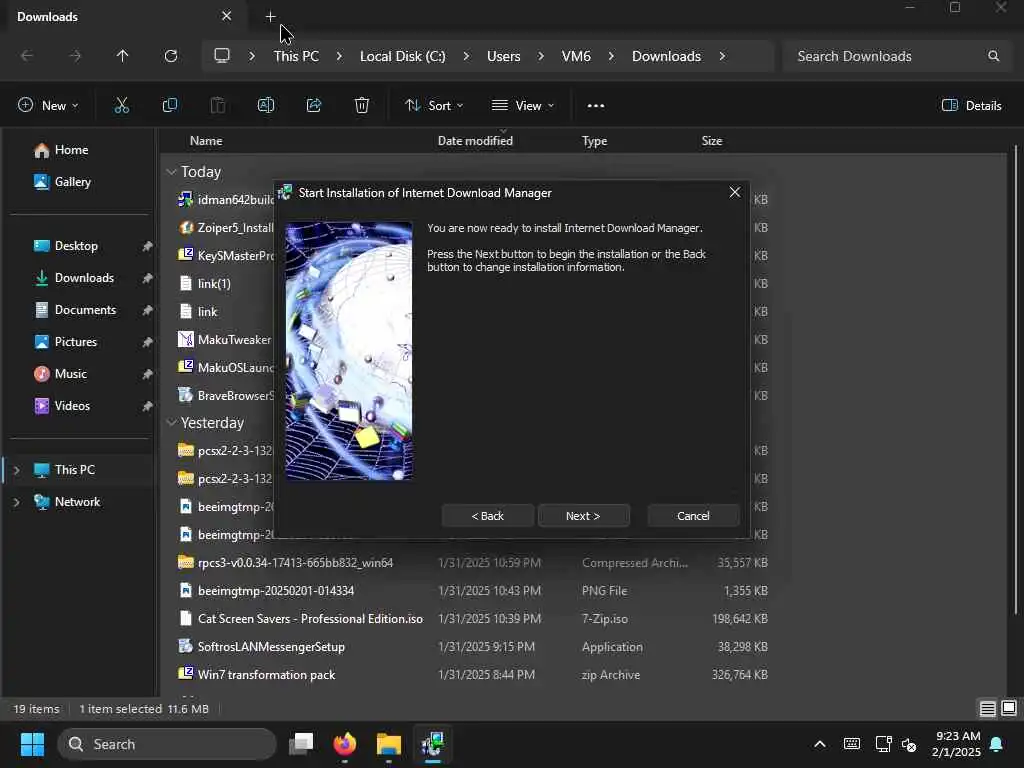Switch to large thumbnails view icon

pos(1009,709)
